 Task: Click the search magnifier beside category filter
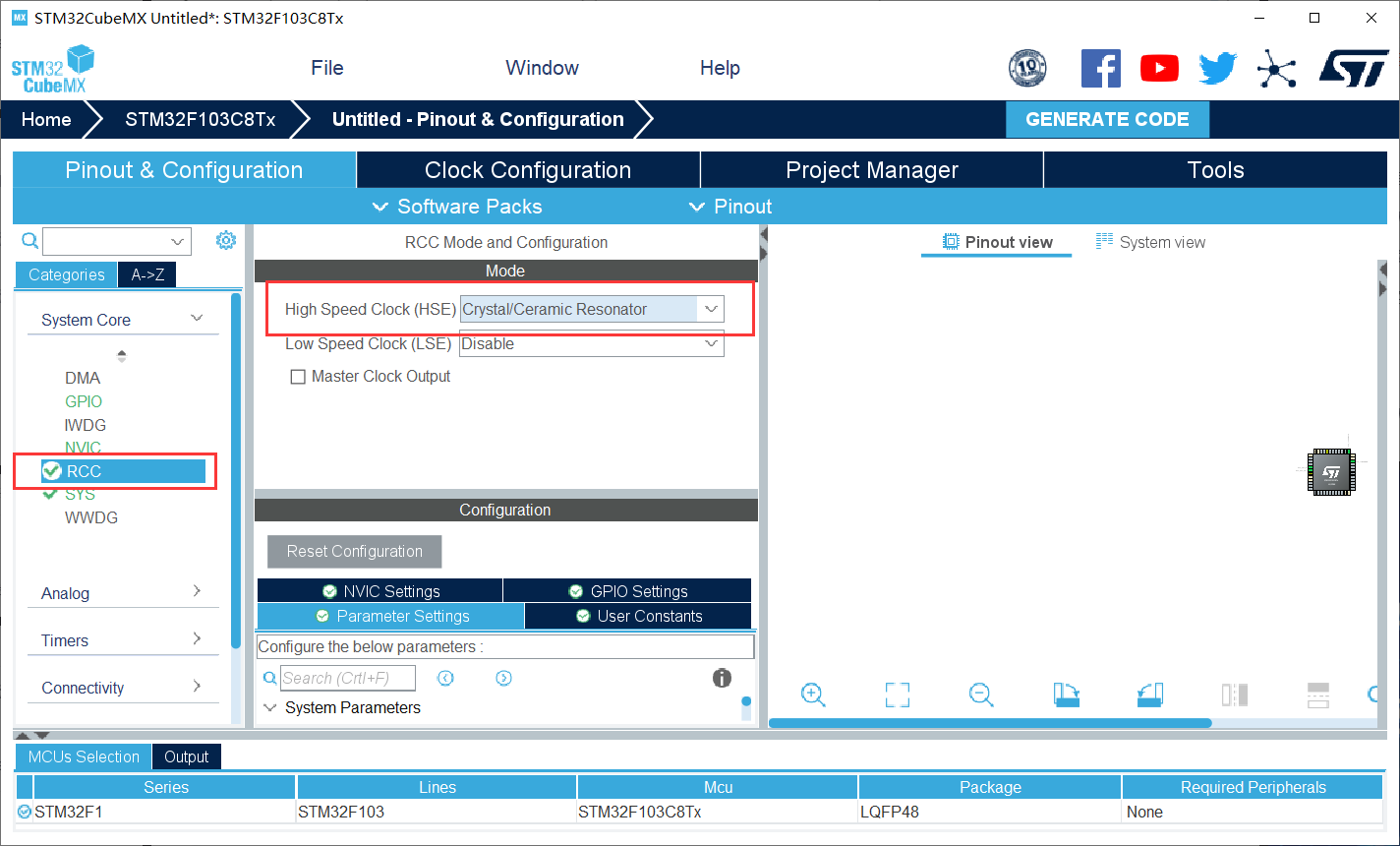[29, 240]
